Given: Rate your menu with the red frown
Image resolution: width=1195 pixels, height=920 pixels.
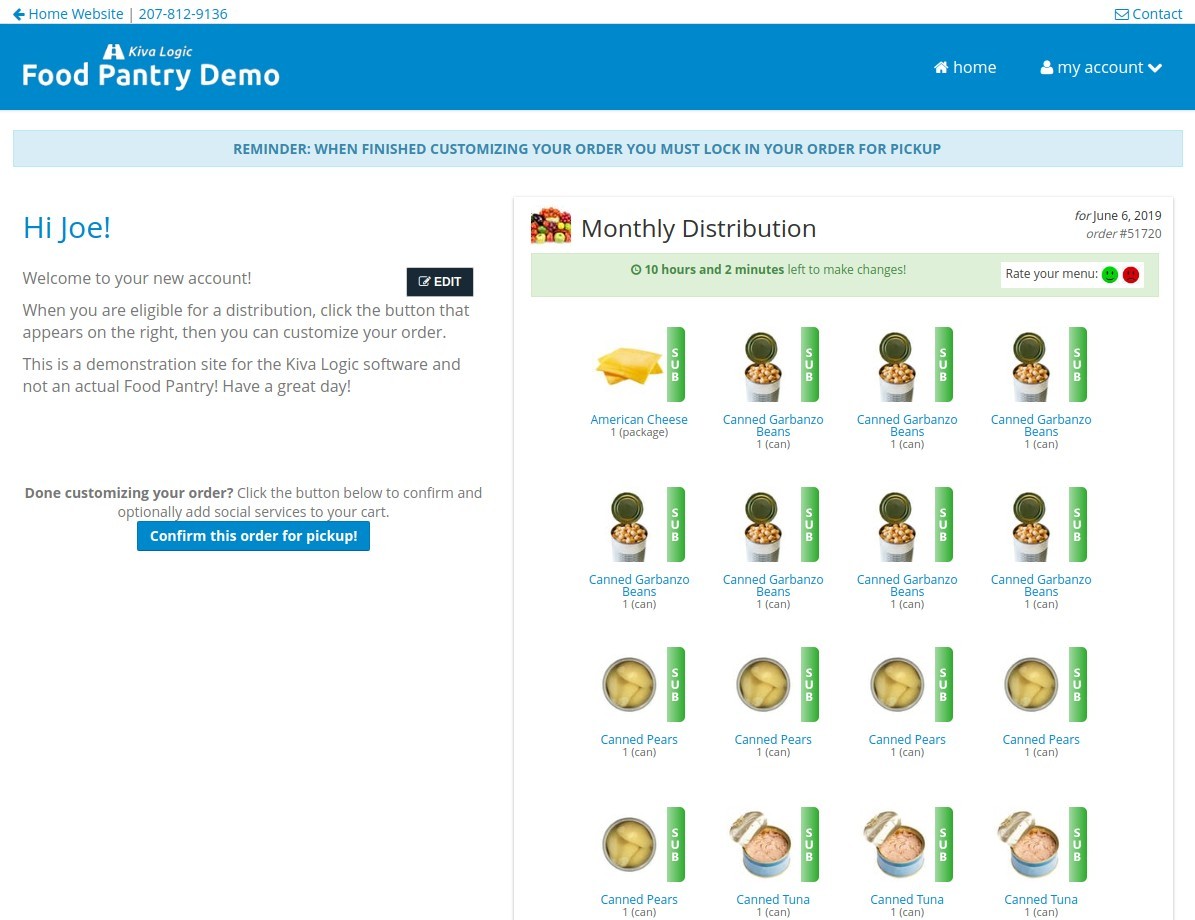Looking at the screenshot, I should click(x=1131, y=274).
